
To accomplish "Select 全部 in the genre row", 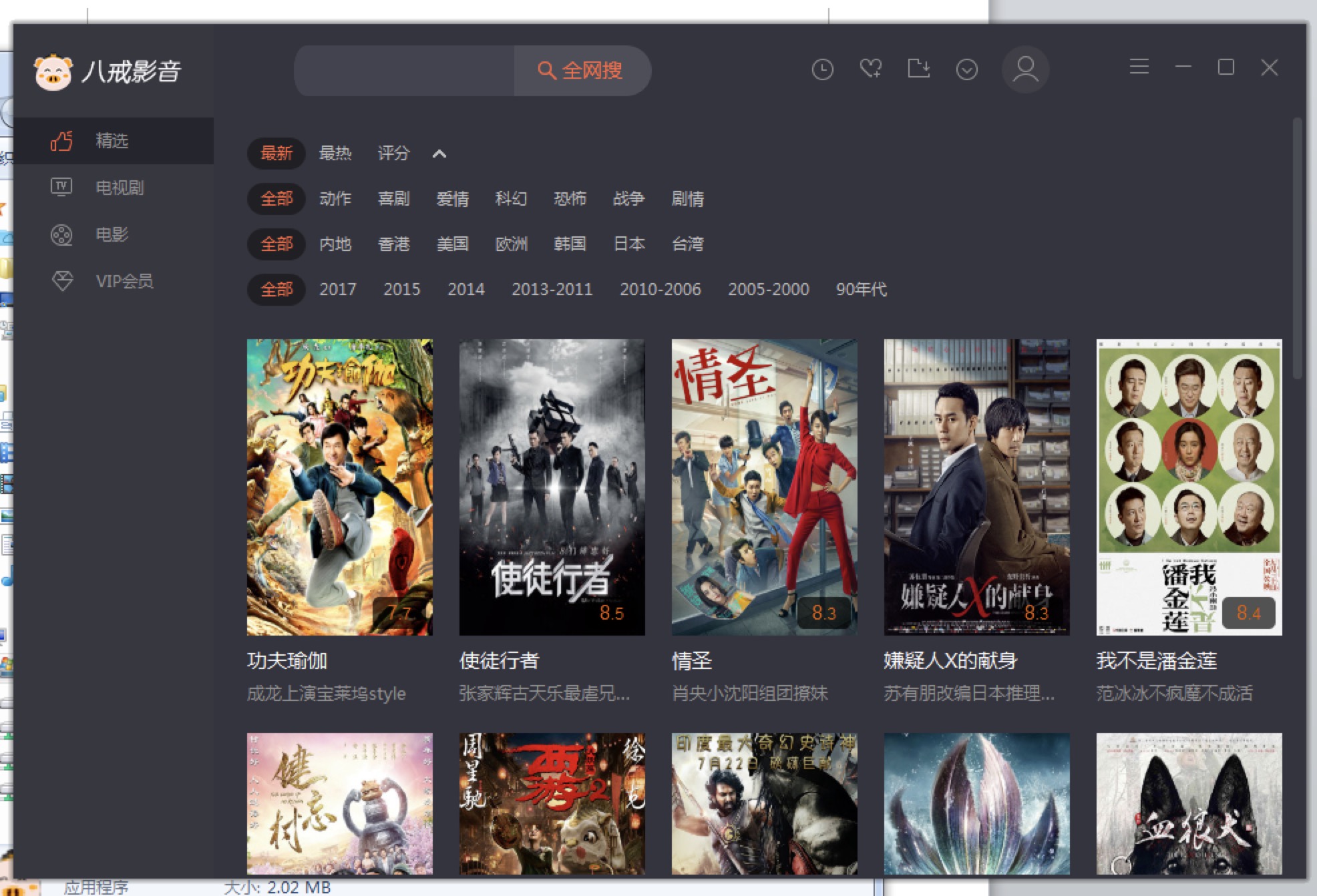I will (276, 198).
